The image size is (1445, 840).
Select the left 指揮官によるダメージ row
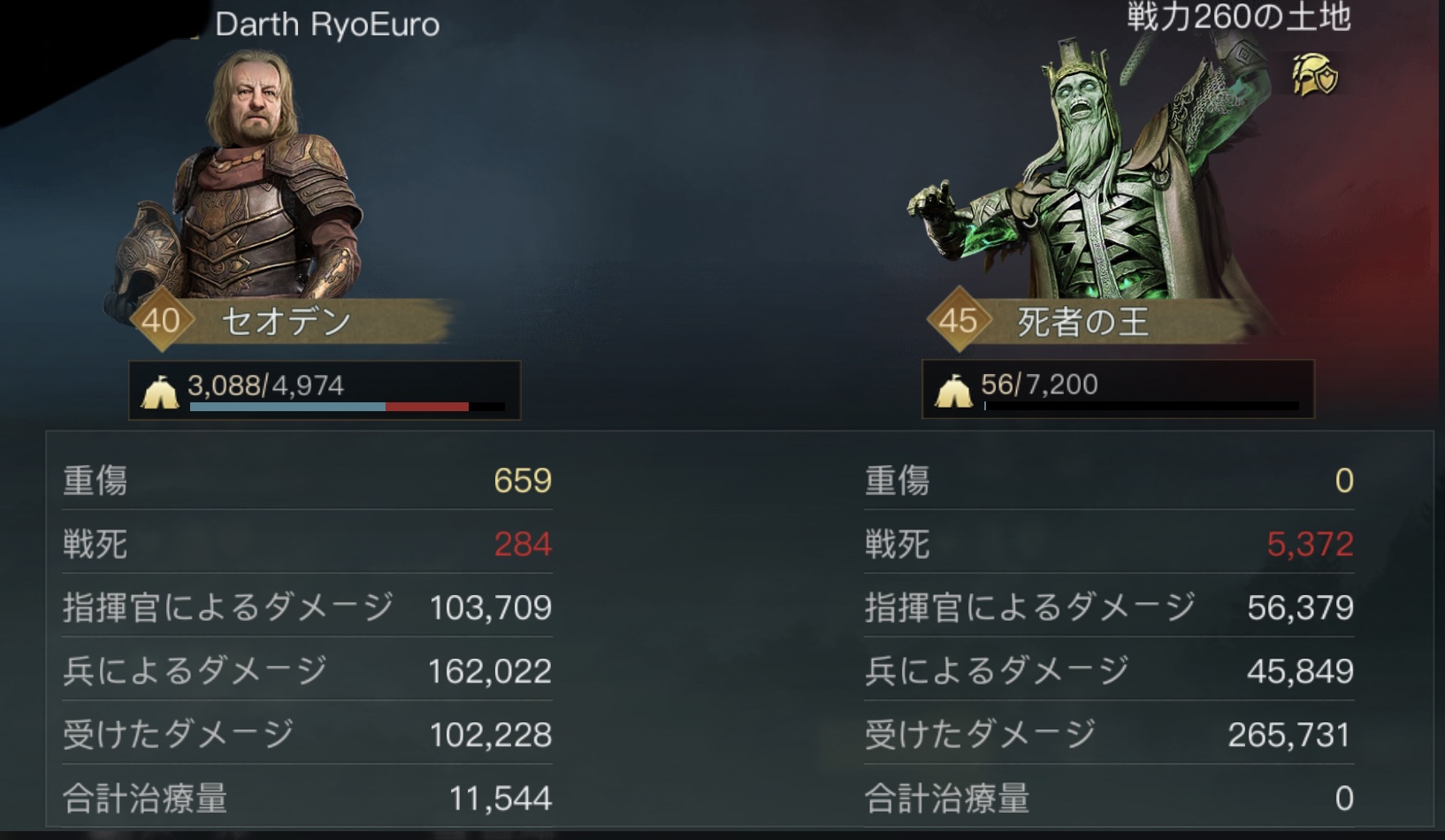(307, 607)
